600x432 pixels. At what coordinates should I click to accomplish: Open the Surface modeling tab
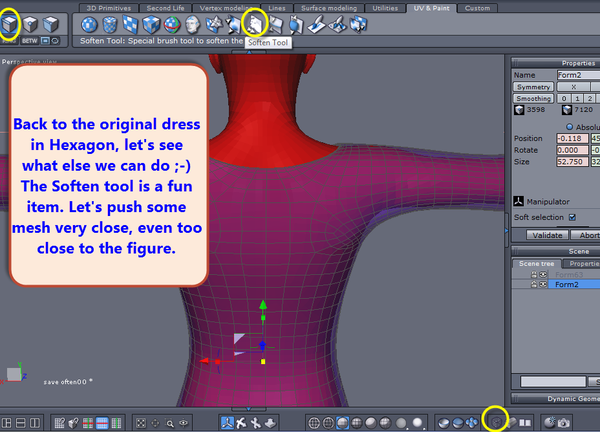pos(329,8)
